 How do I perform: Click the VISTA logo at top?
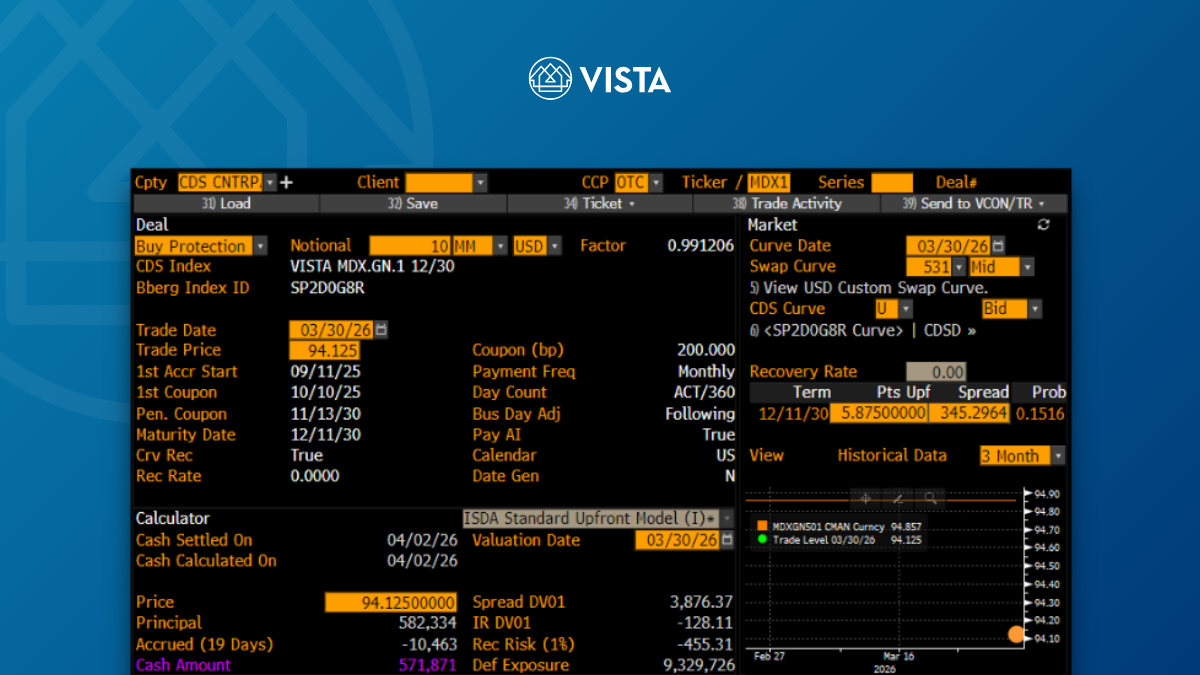click(600, 79)
